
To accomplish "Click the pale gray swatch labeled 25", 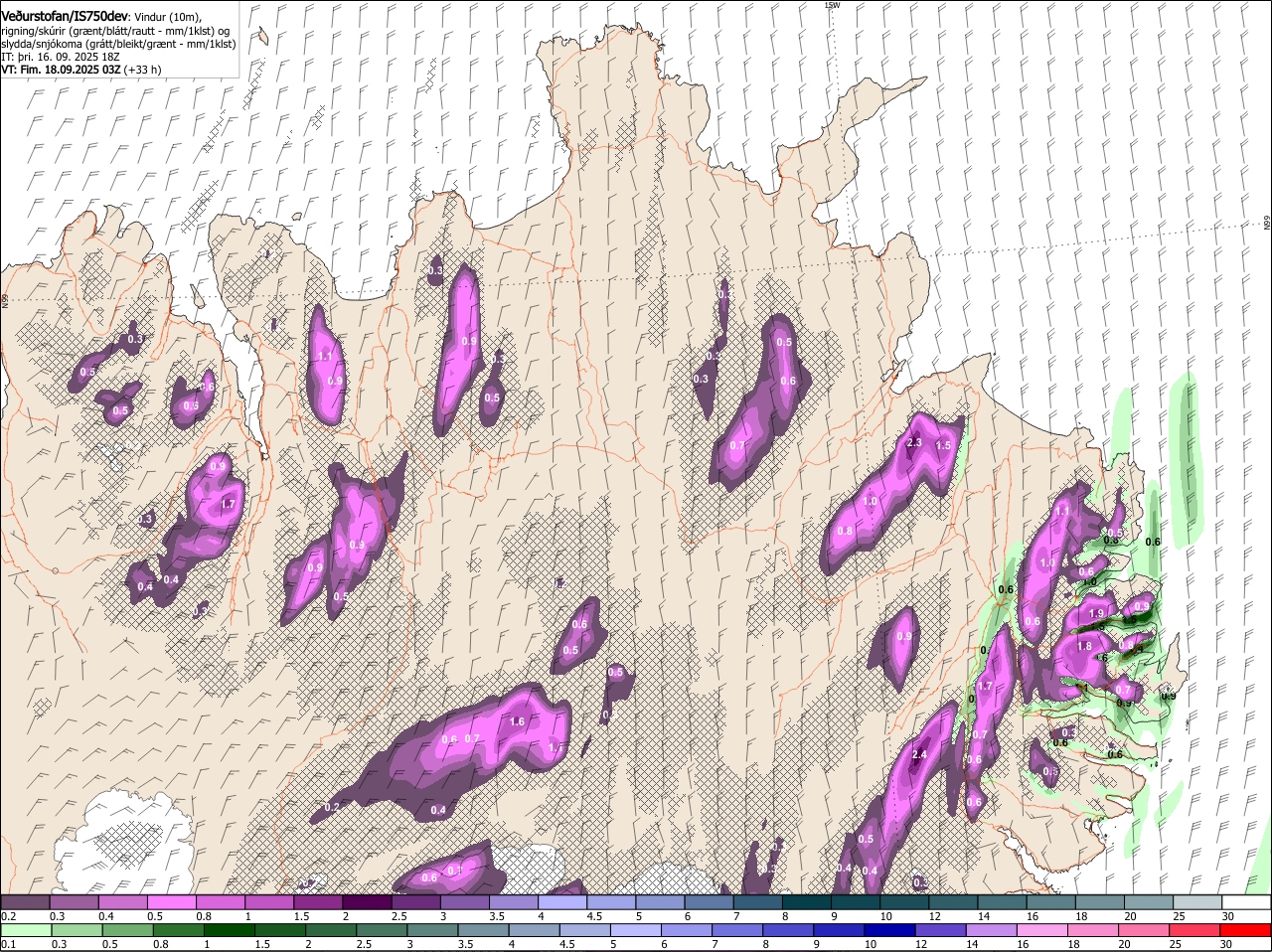I will [1197, 902].
